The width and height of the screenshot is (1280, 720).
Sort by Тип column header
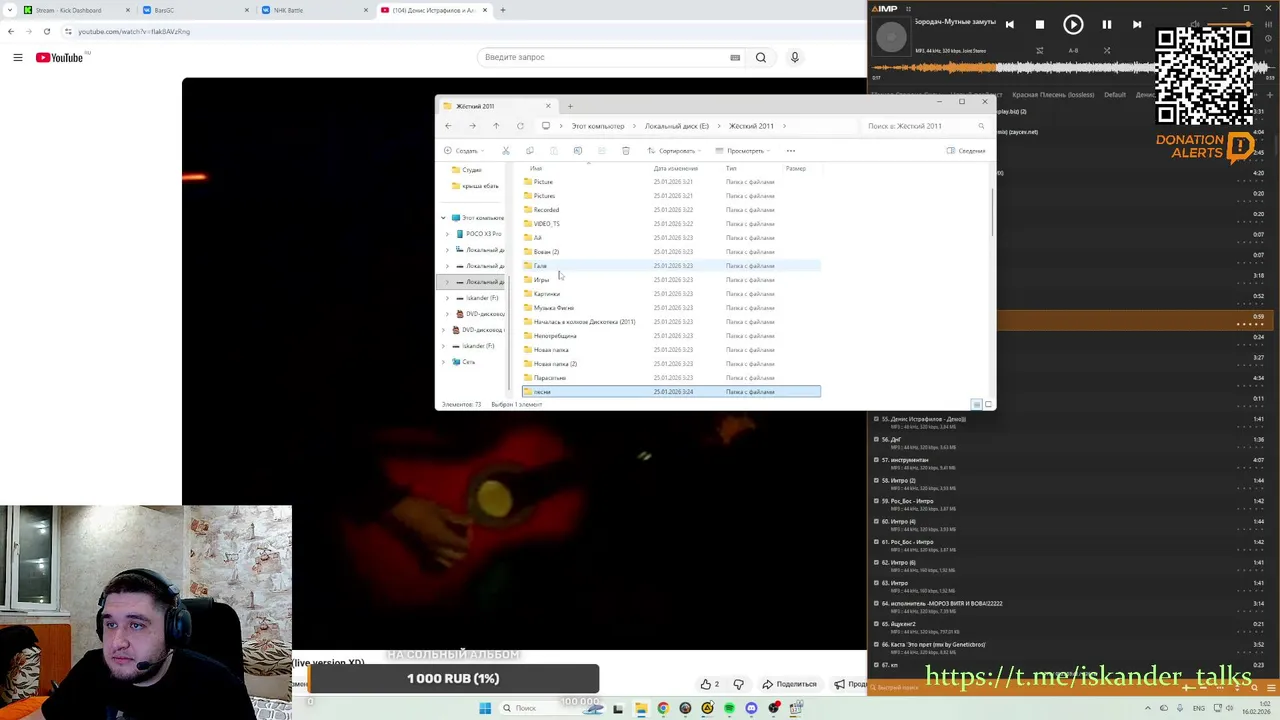click(x=731, y=168)
